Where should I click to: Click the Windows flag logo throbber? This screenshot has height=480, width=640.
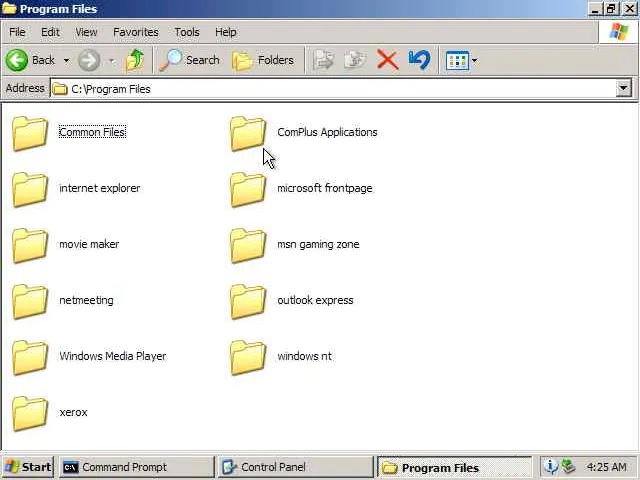(619, 32)
